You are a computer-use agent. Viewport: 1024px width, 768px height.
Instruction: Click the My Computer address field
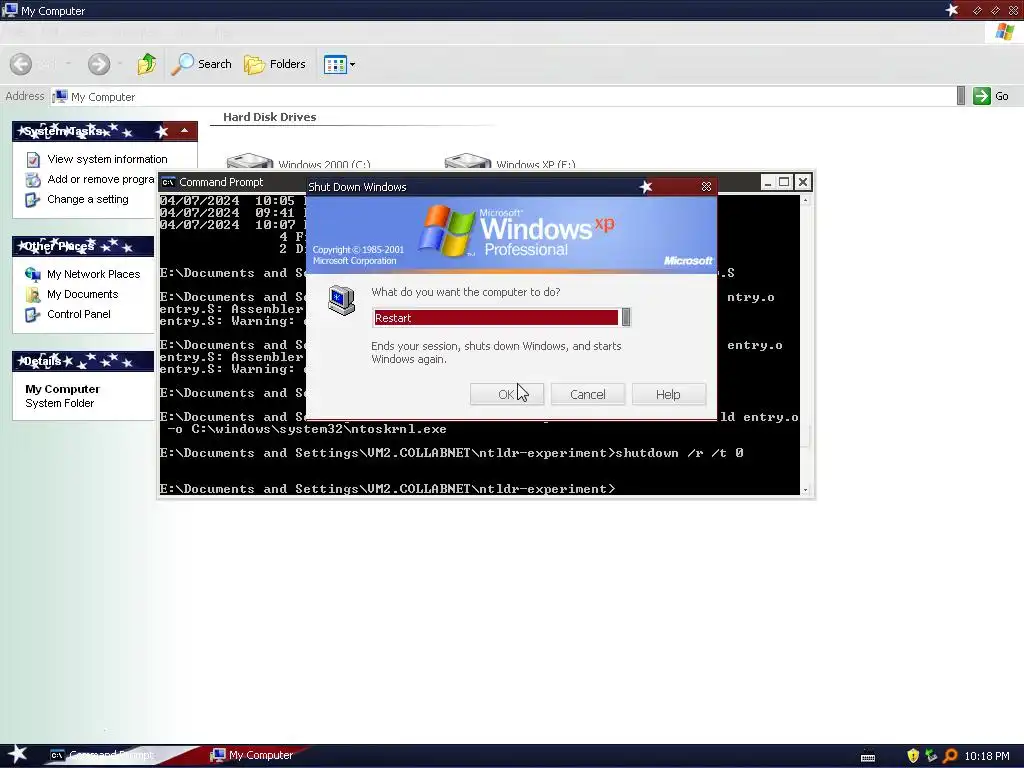click(503, 97)
